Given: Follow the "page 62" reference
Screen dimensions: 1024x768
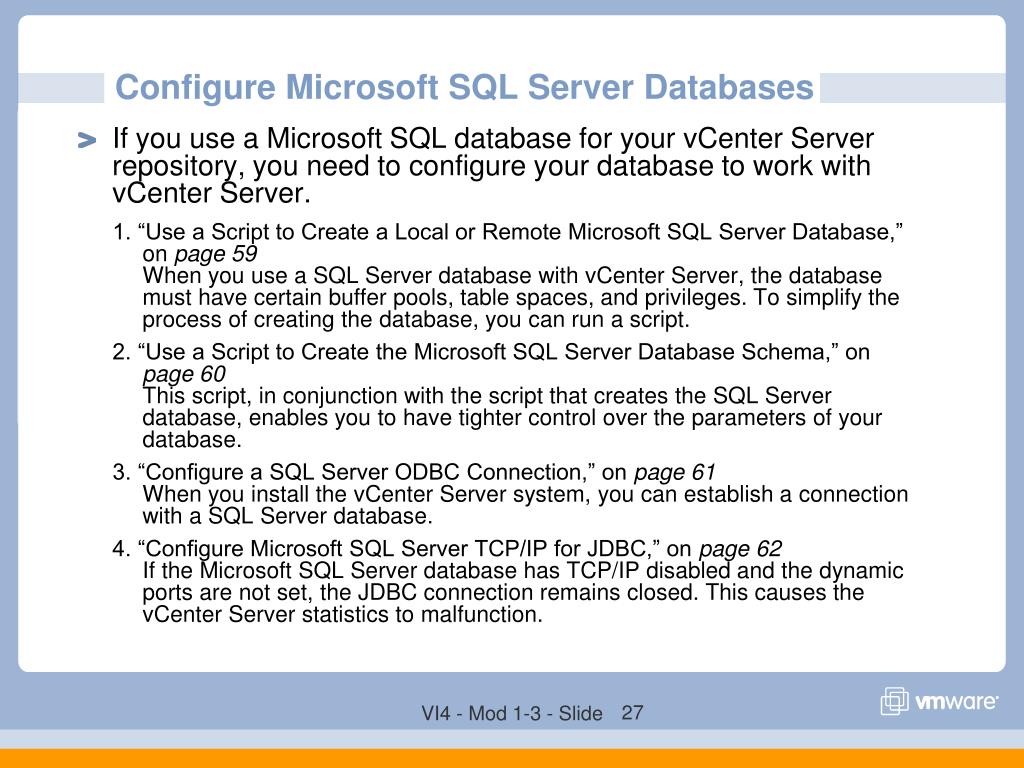Looking at the screenshot, I should click(740, 549).
